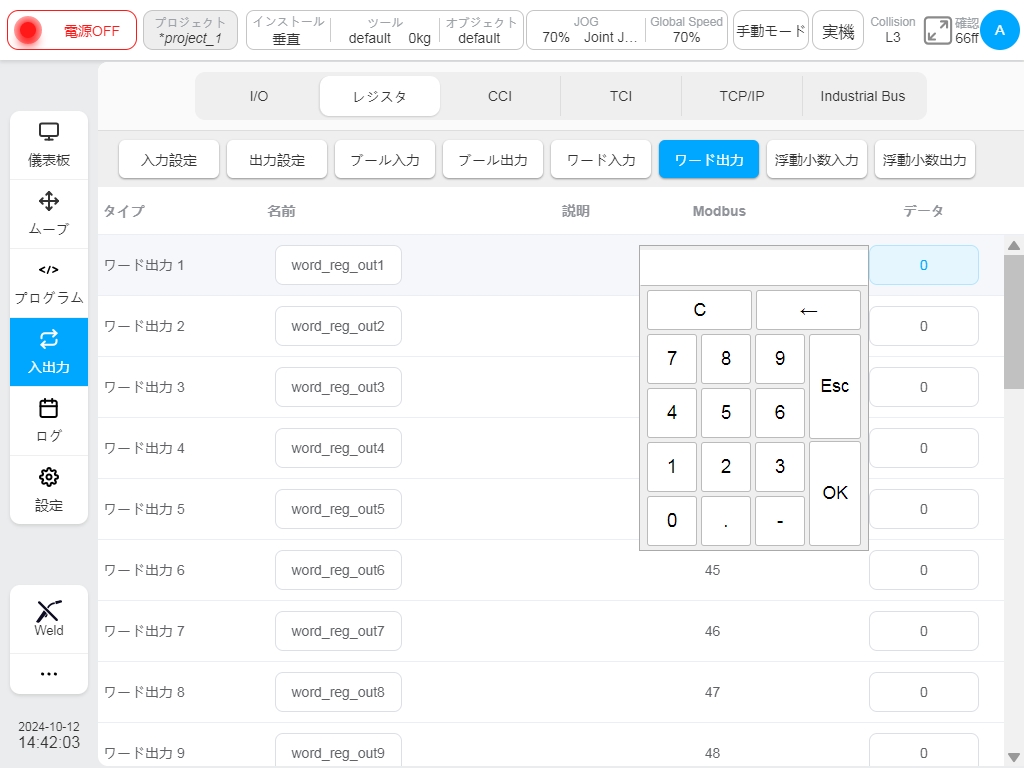The height and width of the screenshot is (768, 1024).
Task: Toggle the 手動モード manual mode button
Action: (x=771, y=30)
